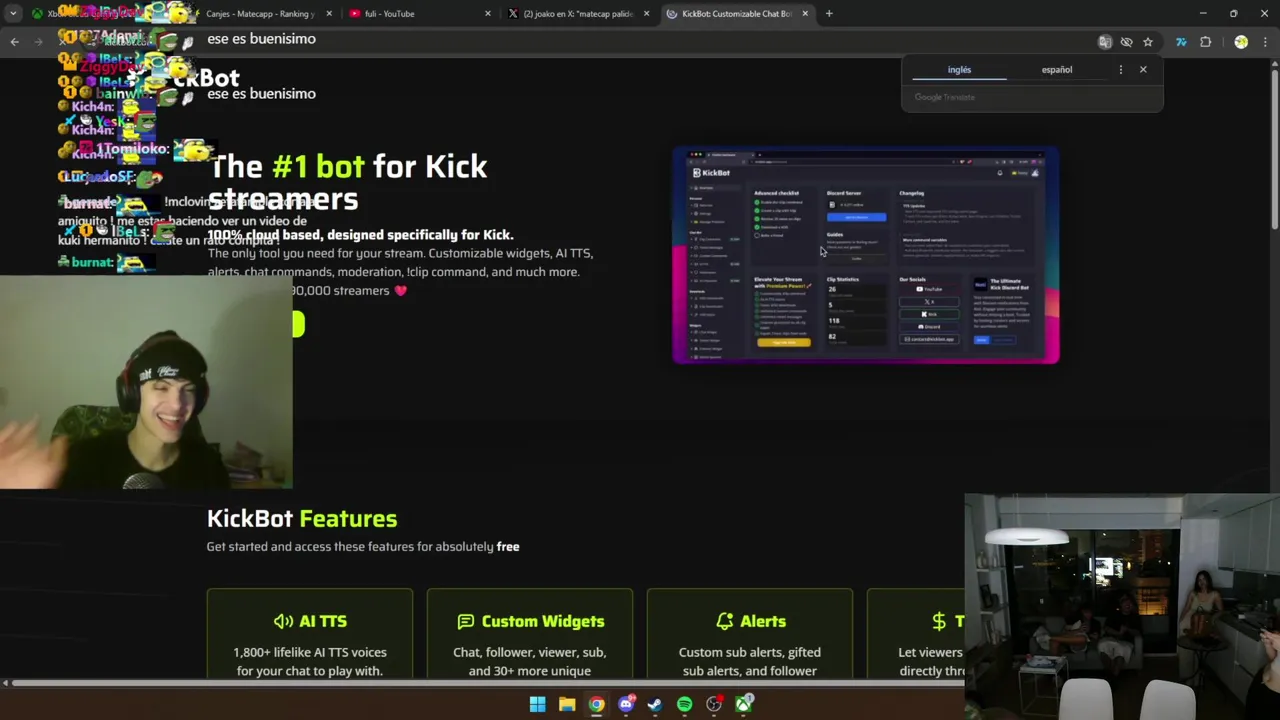1280x720 pixels.
Task: Open the tab search dropdown arrow
Action: point(13,14)
